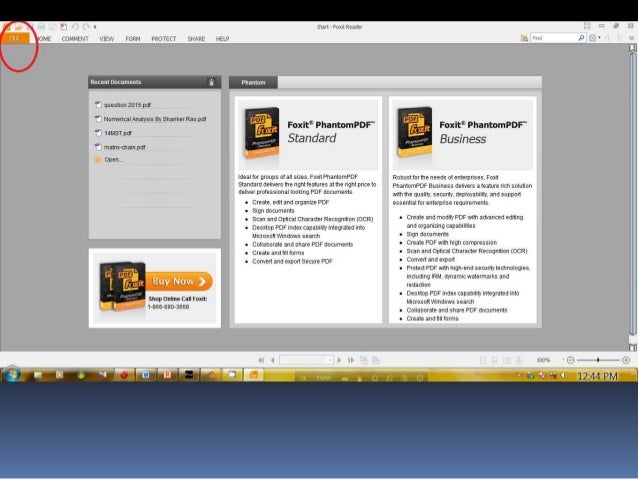The height and width of the screenshot is (479, 638).
Task: Open the page number dropdown arrow
Action: pyautogui.click(x=330, y=360)
